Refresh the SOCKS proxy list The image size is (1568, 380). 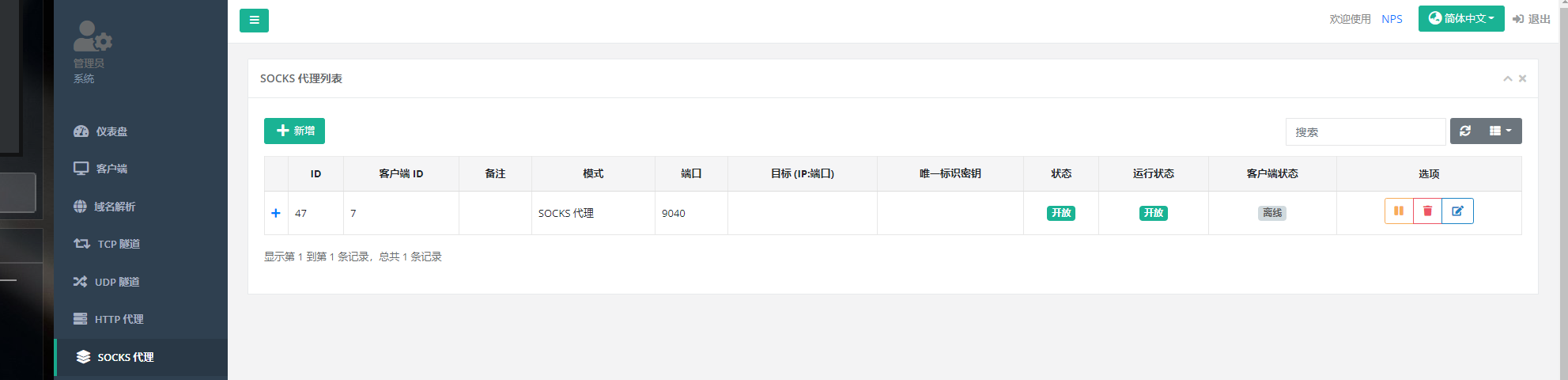tap(1464, 131)
